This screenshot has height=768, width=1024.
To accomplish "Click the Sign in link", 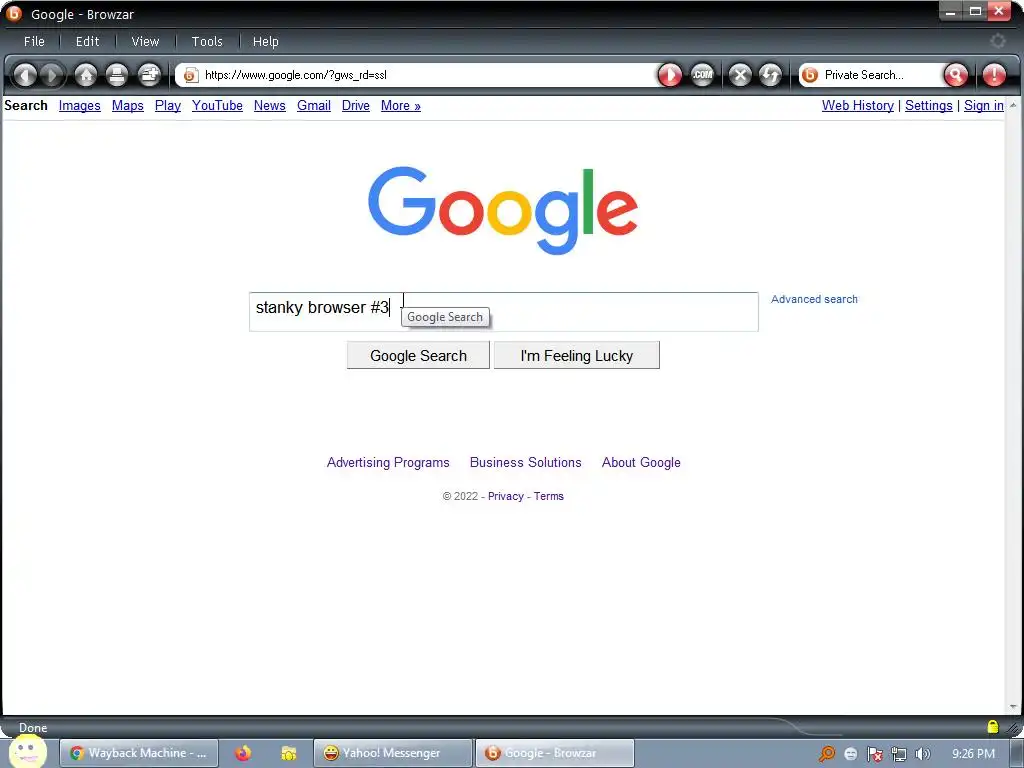I will click(x=984, y=106).
